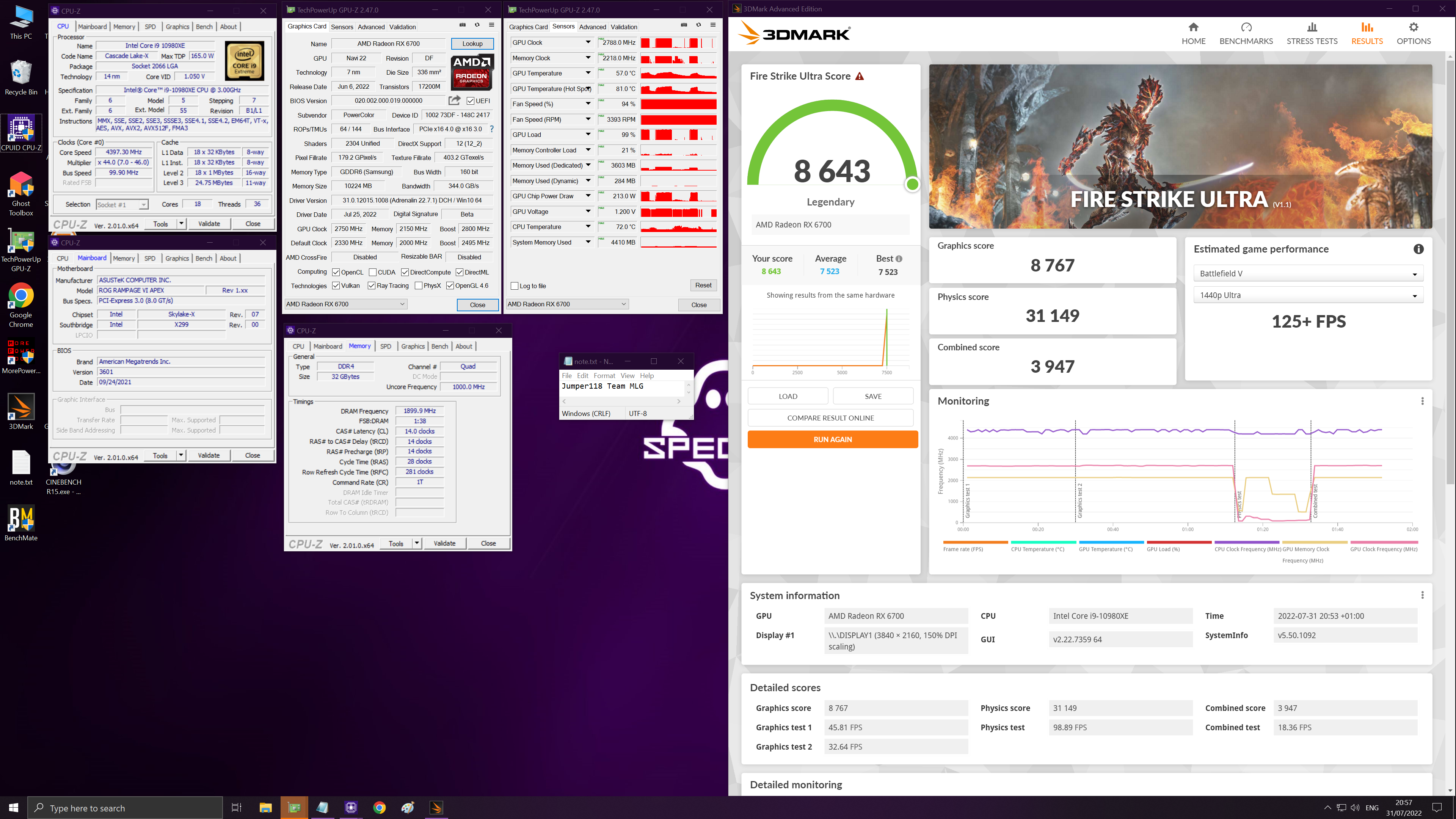Viewport: 1456px width, 819px height.
Task: Open the BENCHMARKS section in 3DMark
Action: click(1246, 34)
